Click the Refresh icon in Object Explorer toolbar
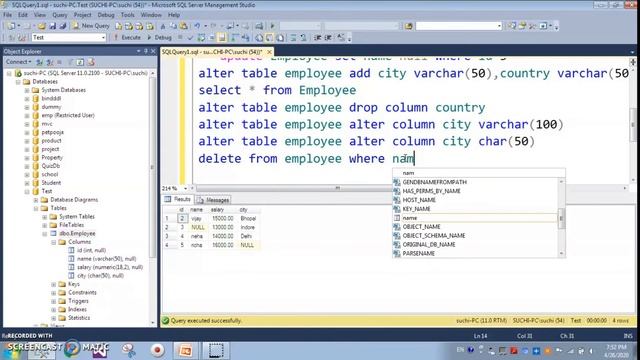The image size is (640, 360). click(80, 62)
